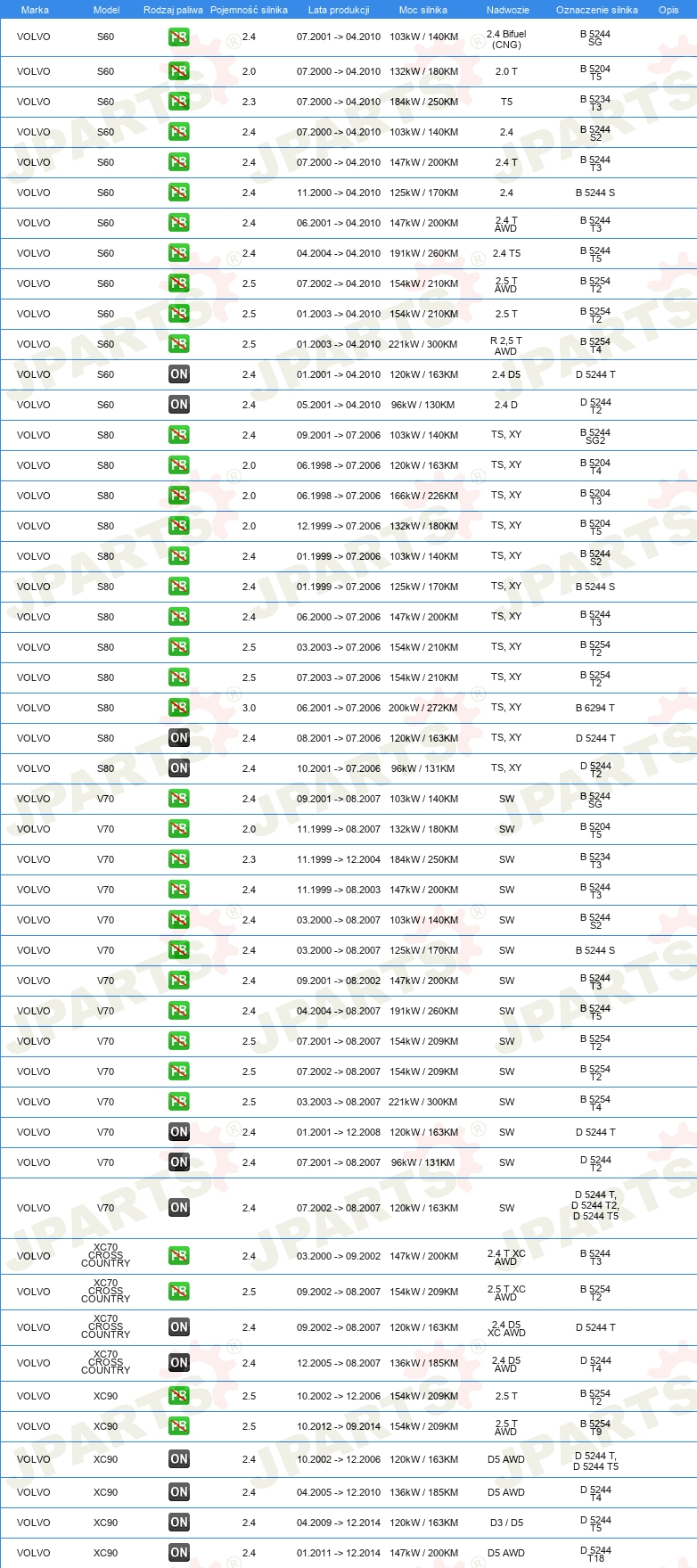Click petrol icon in S80 3.0 B 6294 T row
The height and width of the screenshot is (1568, 697).
179,708
